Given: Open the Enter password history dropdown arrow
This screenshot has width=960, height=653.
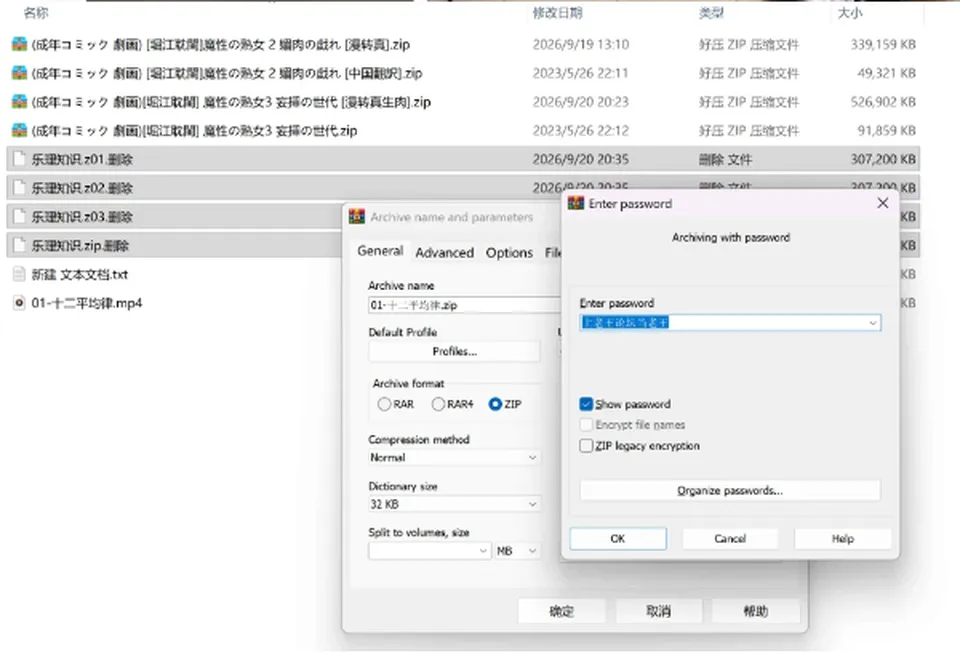Looking at the screenshot, I should pos(872,323).
